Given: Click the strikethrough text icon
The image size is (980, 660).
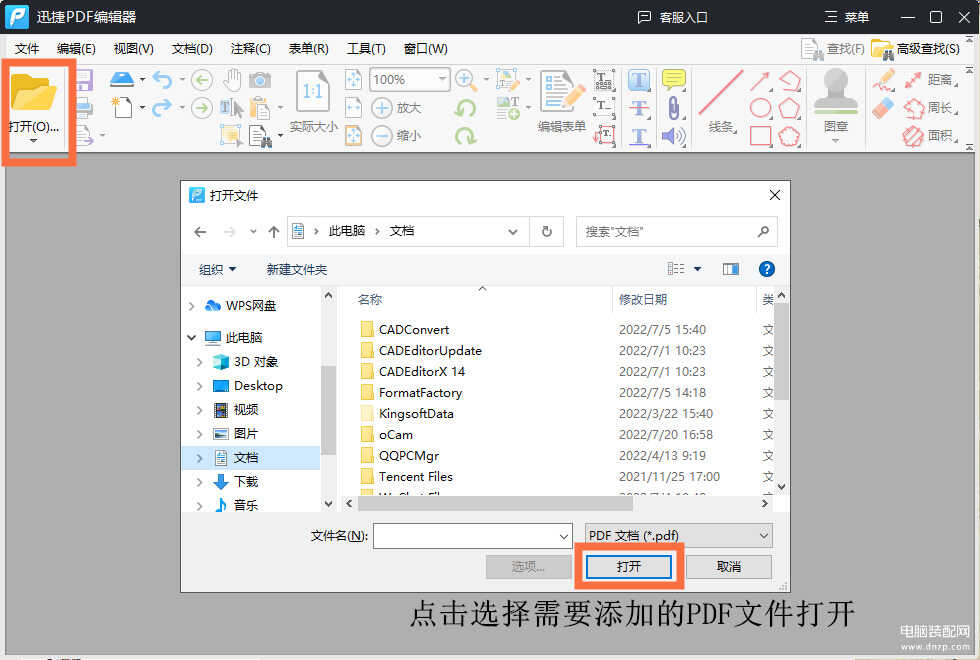Looking at the screenshot, I should click(639, 108).
